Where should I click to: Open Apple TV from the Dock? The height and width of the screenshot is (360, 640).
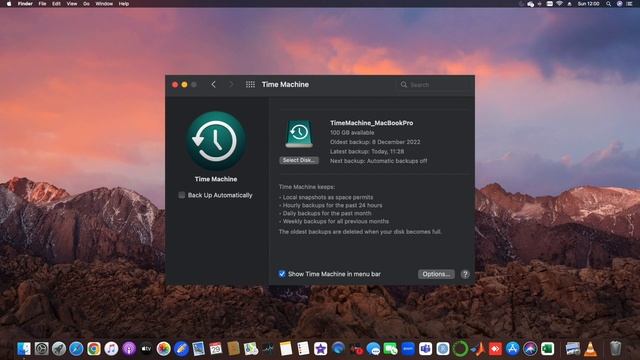[146, 349]
